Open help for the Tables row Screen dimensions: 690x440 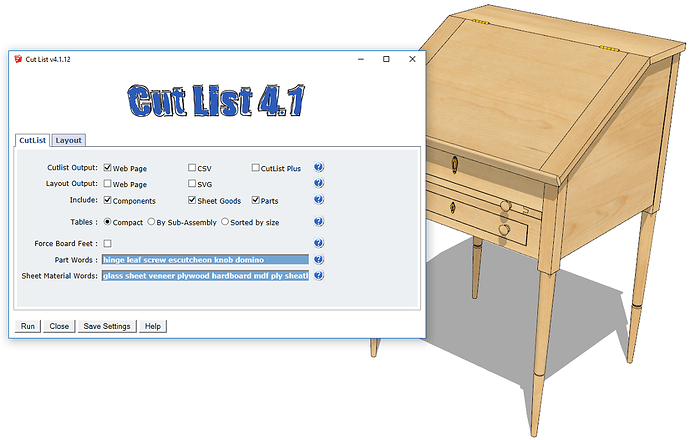click(x=319, y=221)
